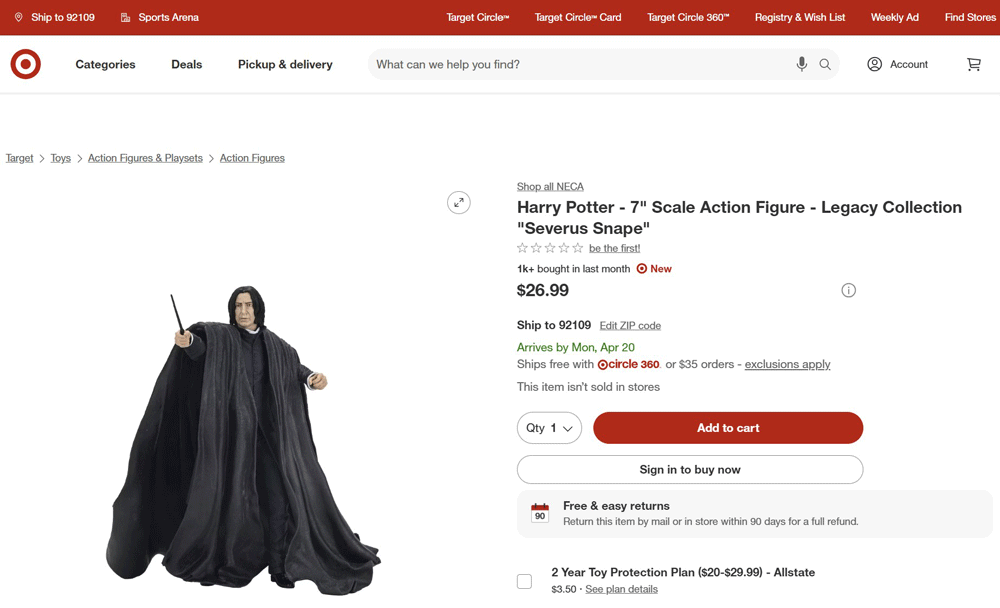Viewport: 1000px width, 608px height.
Task: Click the Ship to 92109 location pin
Action: pyautogui.click(x=17, y=17)
